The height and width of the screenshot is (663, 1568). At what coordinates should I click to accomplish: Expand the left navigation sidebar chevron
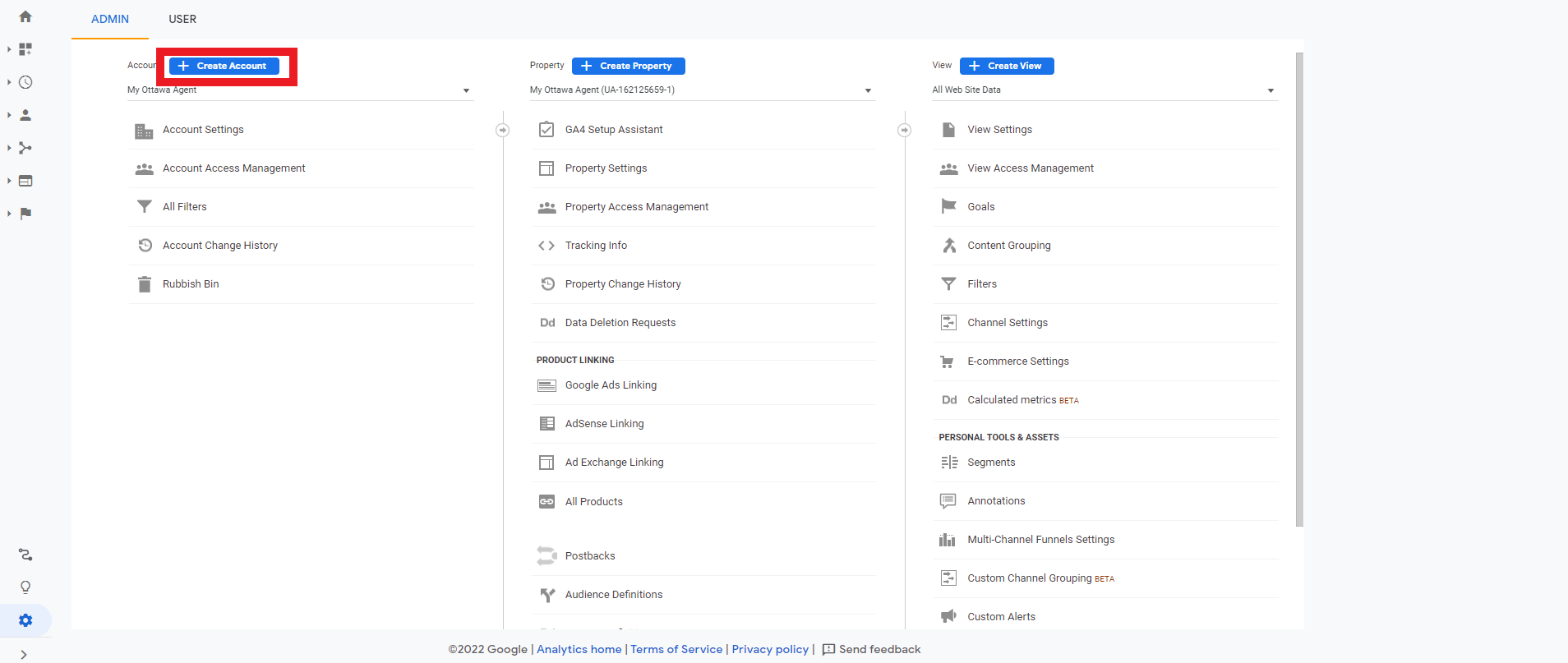[x=24, y=654]
